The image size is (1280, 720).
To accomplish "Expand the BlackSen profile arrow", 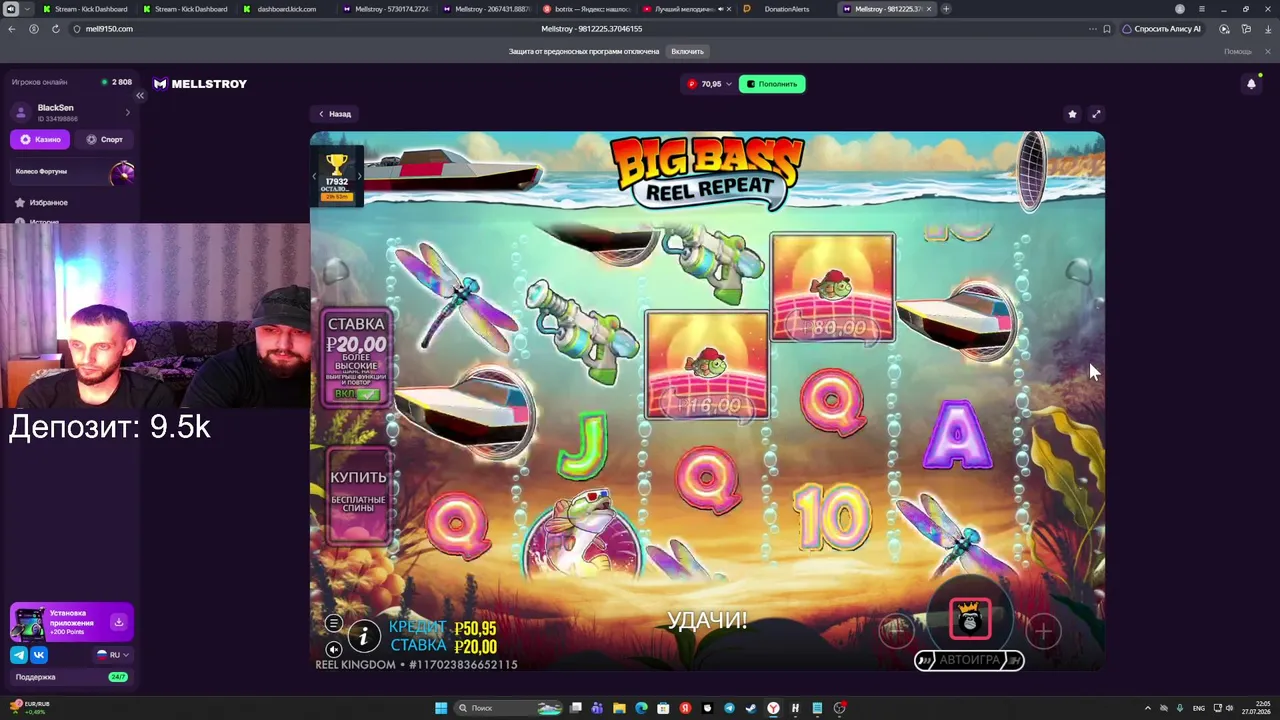I will tap(127, 112).
